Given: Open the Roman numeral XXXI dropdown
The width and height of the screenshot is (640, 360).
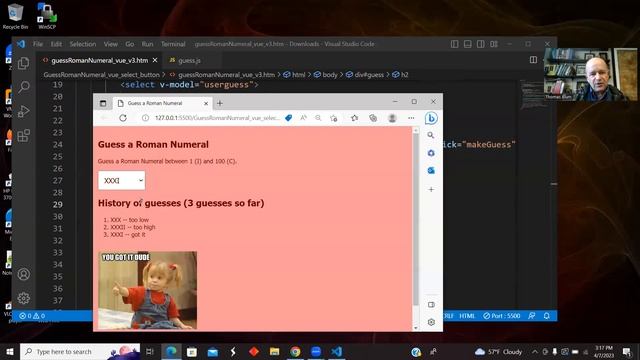Looking at the screenshot, I should pyautogui.click(x=122, y=180).
